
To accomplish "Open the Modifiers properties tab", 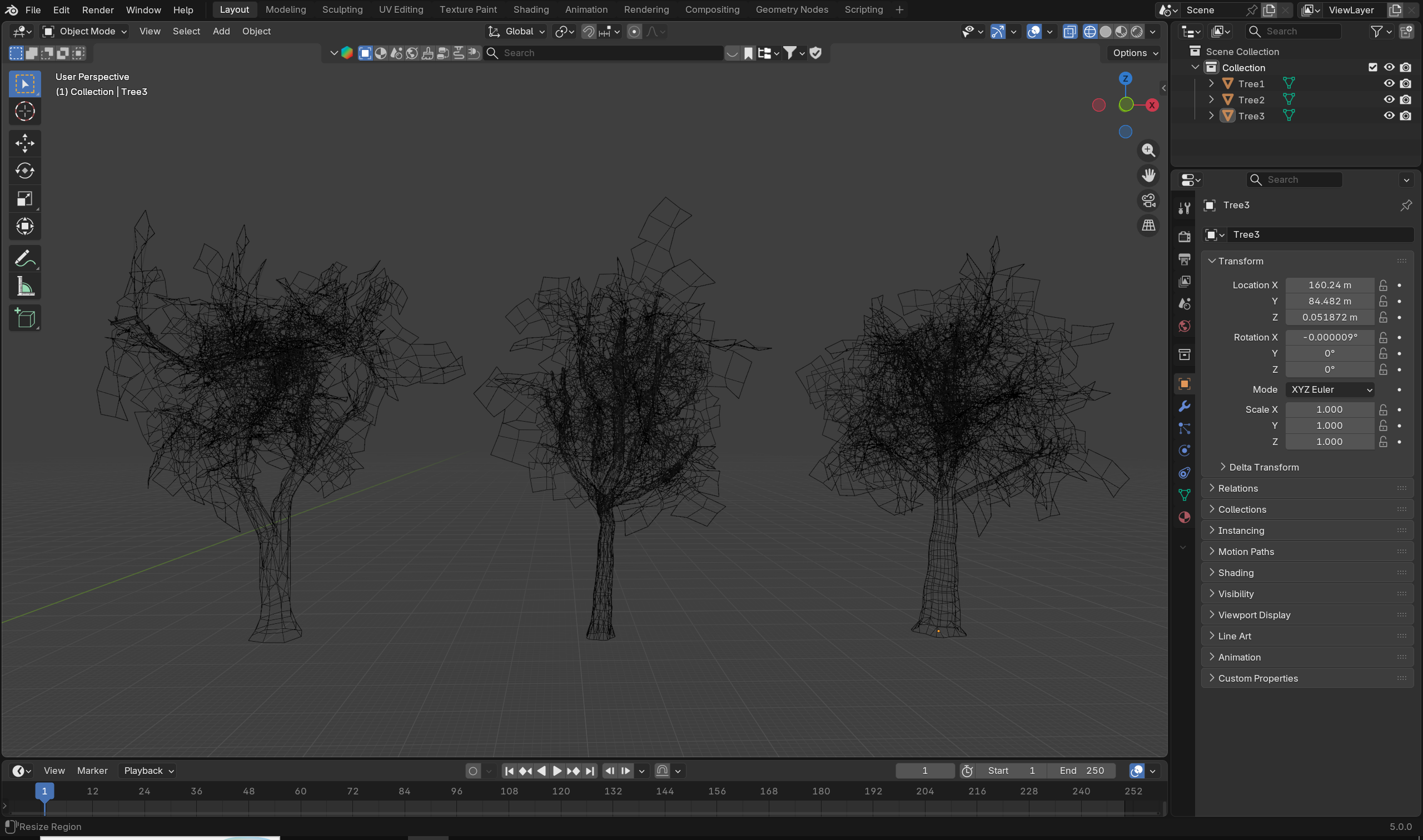I will point(1184,407).
